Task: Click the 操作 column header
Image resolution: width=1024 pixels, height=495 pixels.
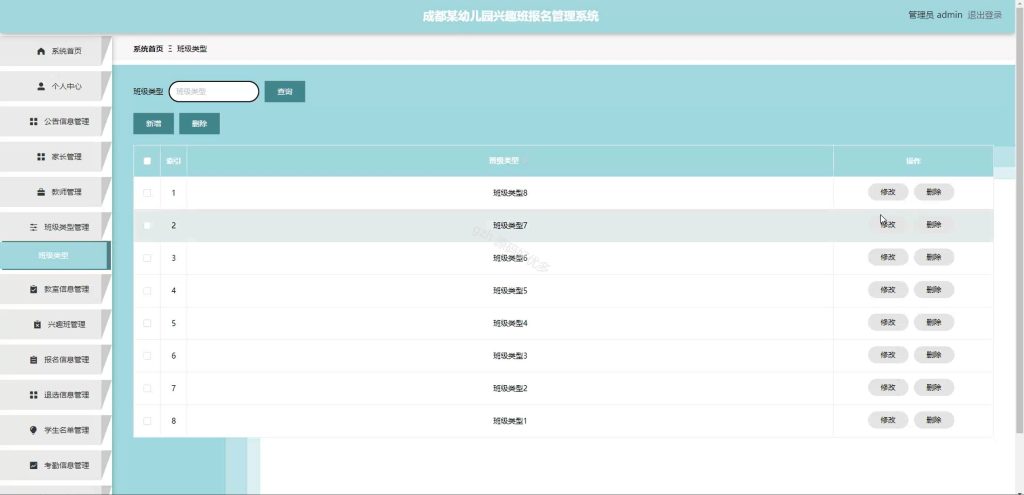Action: [913, 161]
